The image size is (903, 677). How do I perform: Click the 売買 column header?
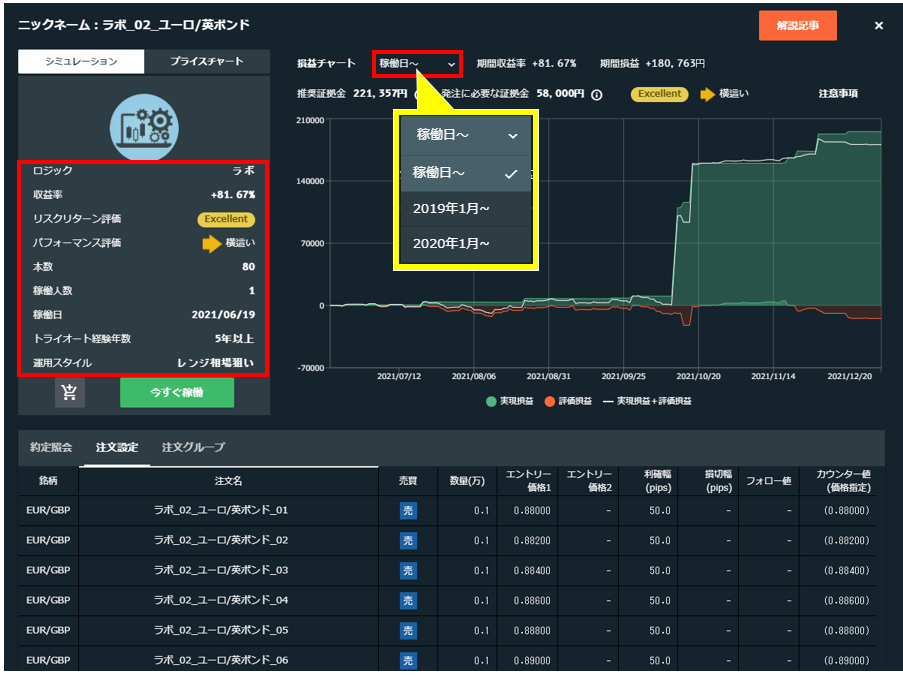[408, 481]
